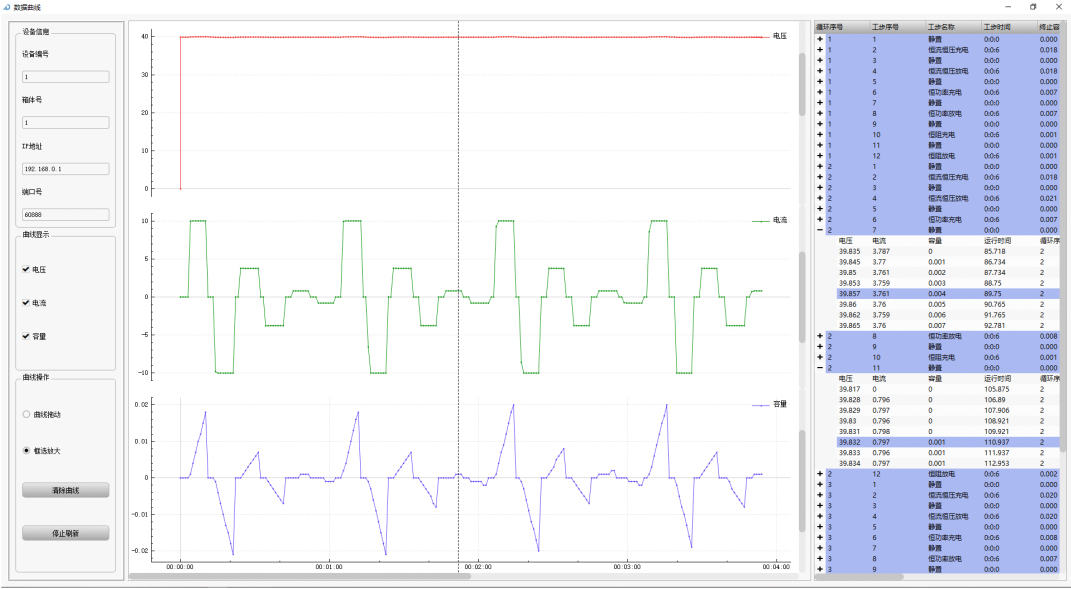The width and height of the screenshot is (1071, 589).
Task: Click the 端口号 field showing 60888
Action: click(65, 214)
